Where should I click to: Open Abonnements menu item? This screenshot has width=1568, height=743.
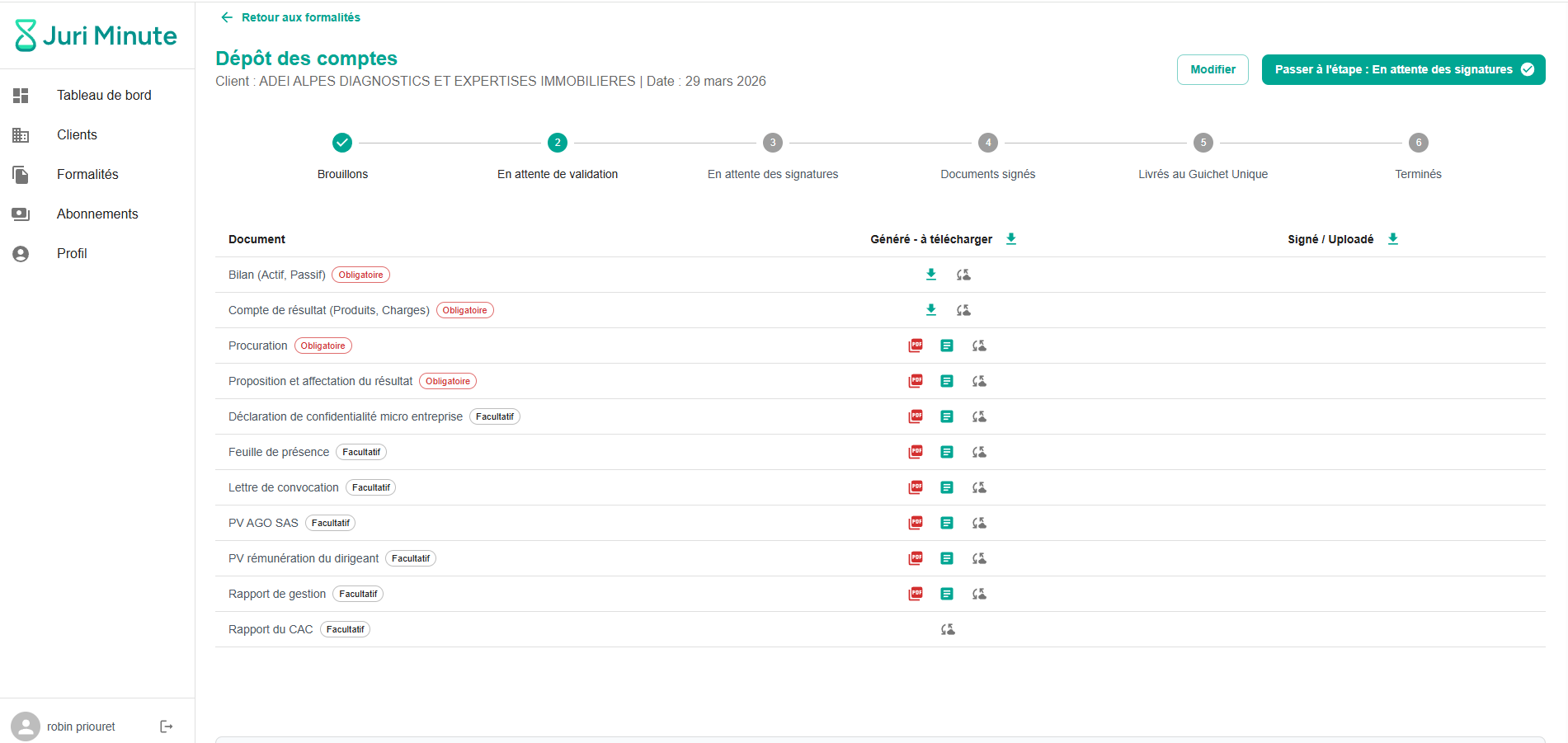pyautogui.click(x=97, y=214)
